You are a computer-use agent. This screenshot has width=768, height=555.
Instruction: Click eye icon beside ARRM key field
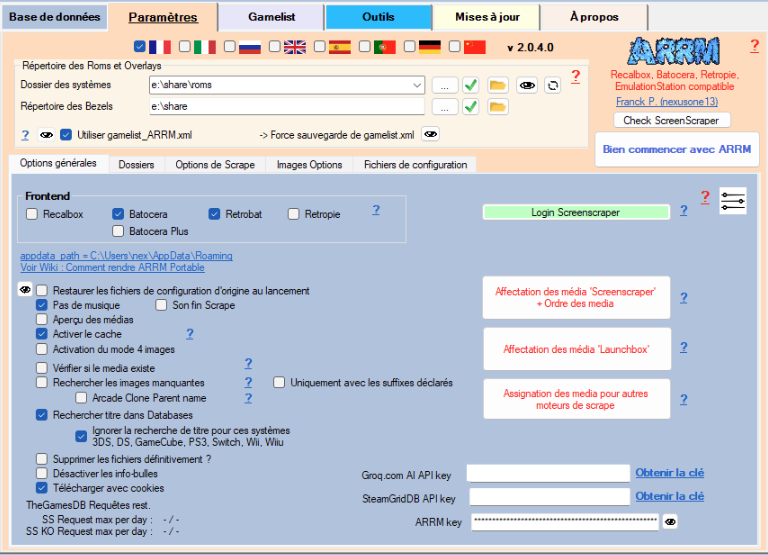click(x=670, y=522)
